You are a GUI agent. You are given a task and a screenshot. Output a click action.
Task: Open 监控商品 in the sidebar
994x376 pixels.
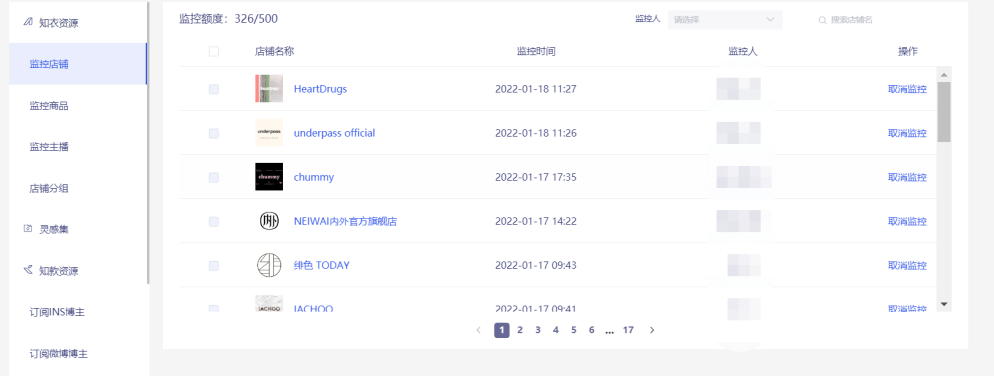point(49,106)
